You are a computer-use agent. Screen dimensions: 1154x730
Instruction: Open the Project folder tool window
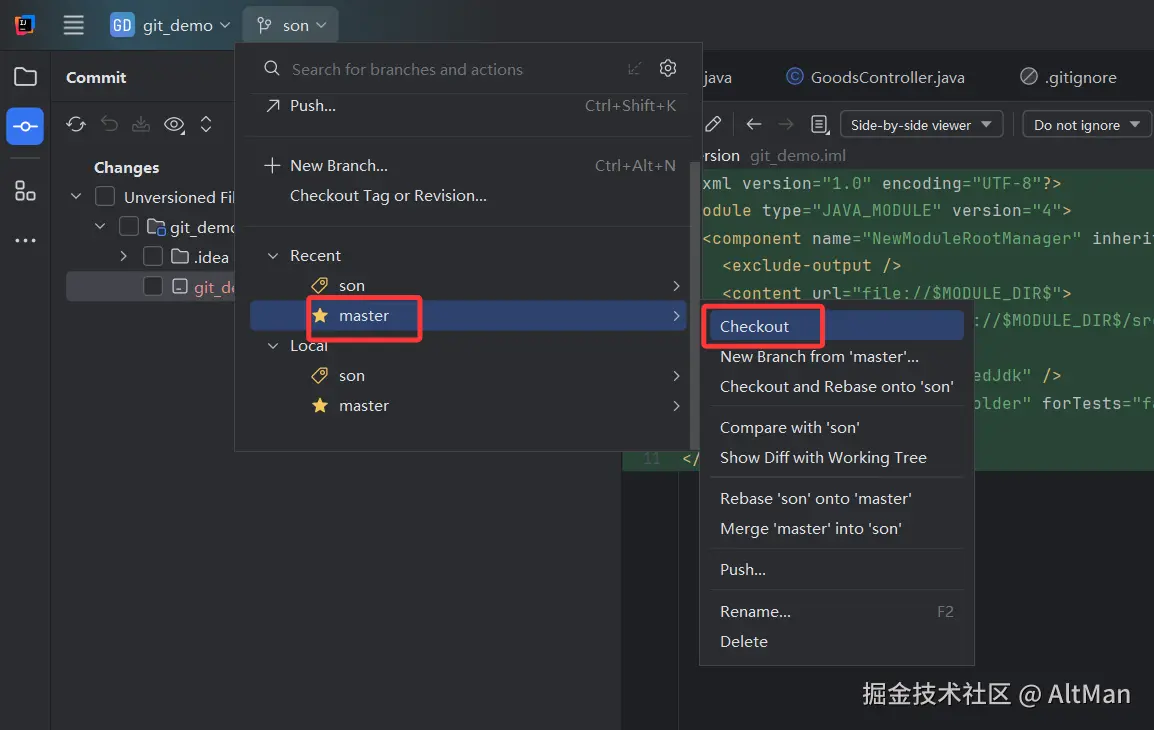tap(25, 77)
